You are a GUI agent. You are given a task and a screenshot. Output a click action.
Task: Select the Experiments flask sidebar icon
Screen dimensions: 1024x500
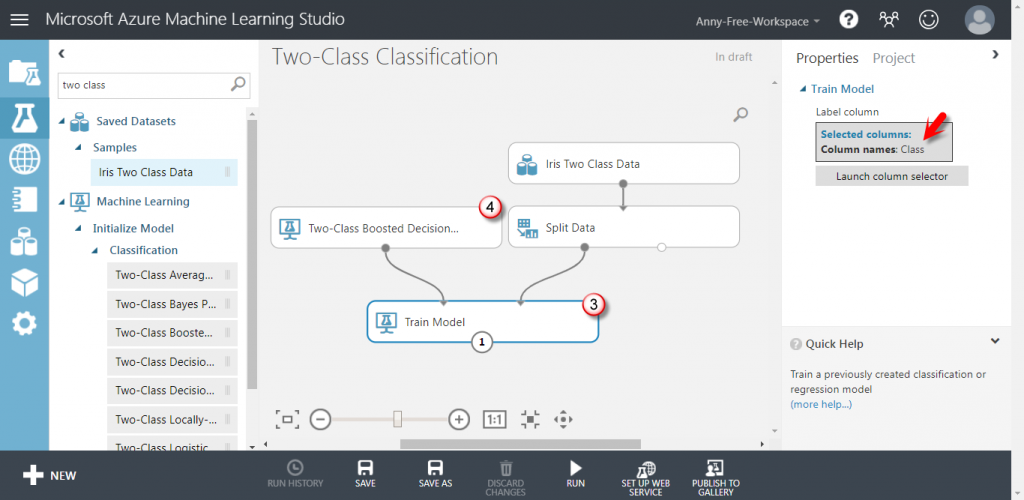(x=24, y=117)
